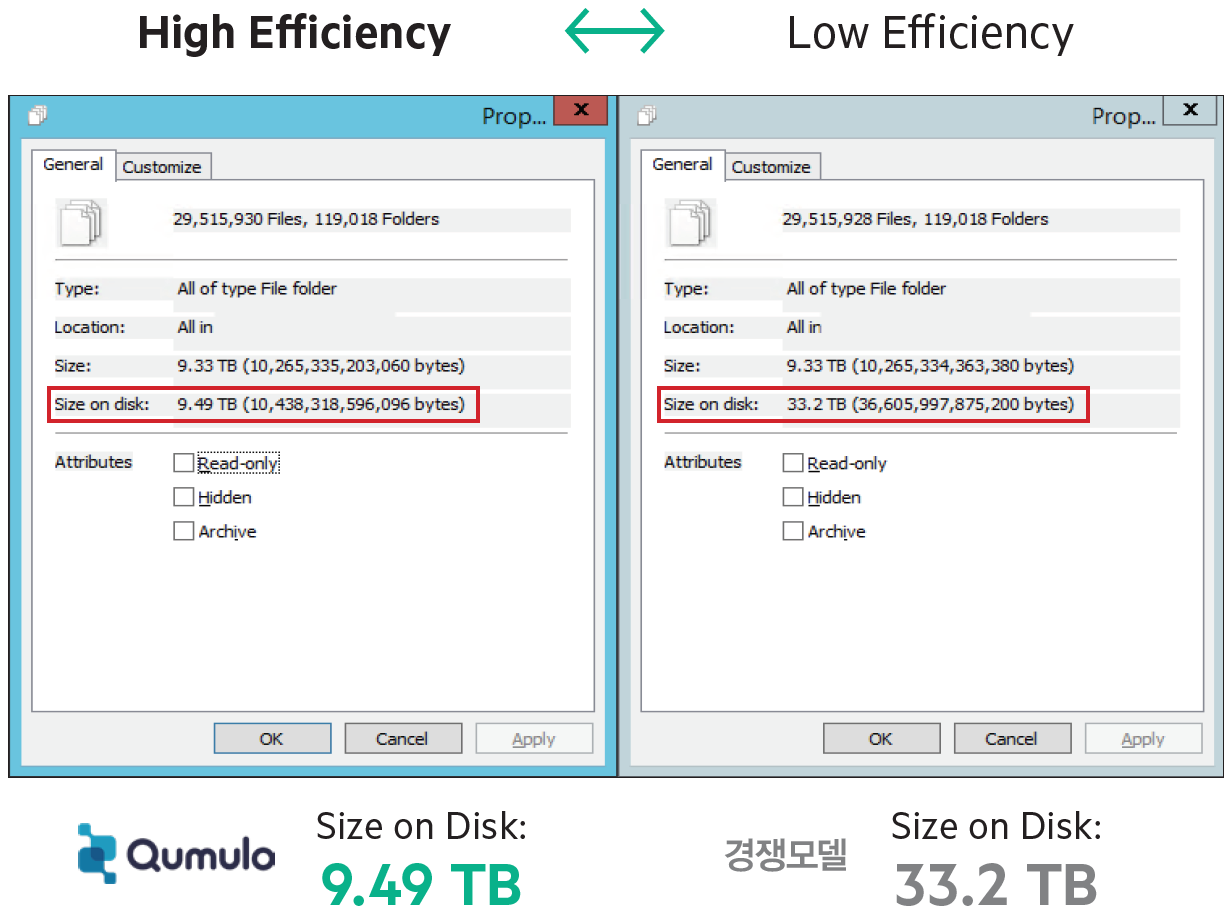This screenshot has width=1230, height=914.
Task: Click Cancel in the right Properties window
Action: coord(1011,739)
